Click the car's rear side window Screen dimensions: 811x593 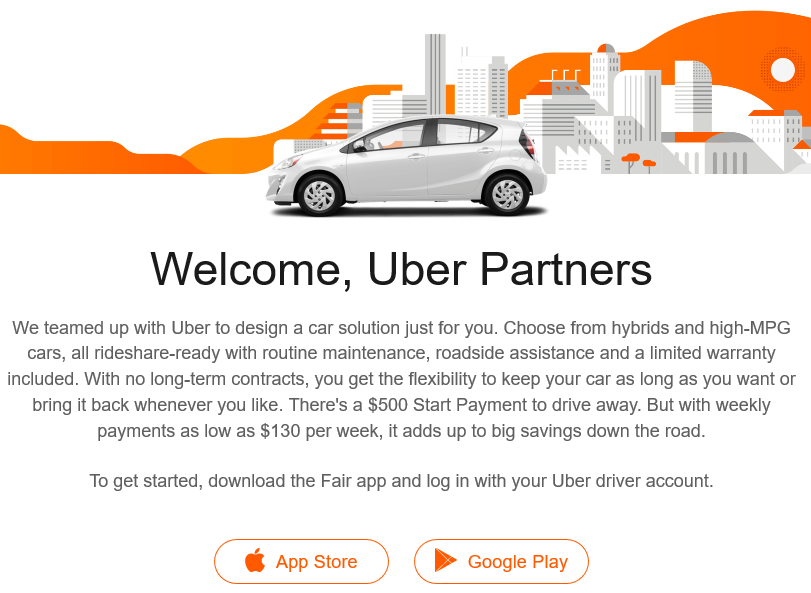[x=465, y=131]
